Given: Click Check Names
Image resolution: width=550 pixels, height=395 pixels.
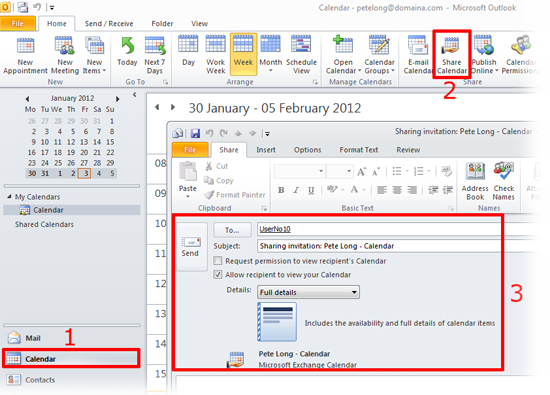Looking at the screenshot, I should 504,181.
